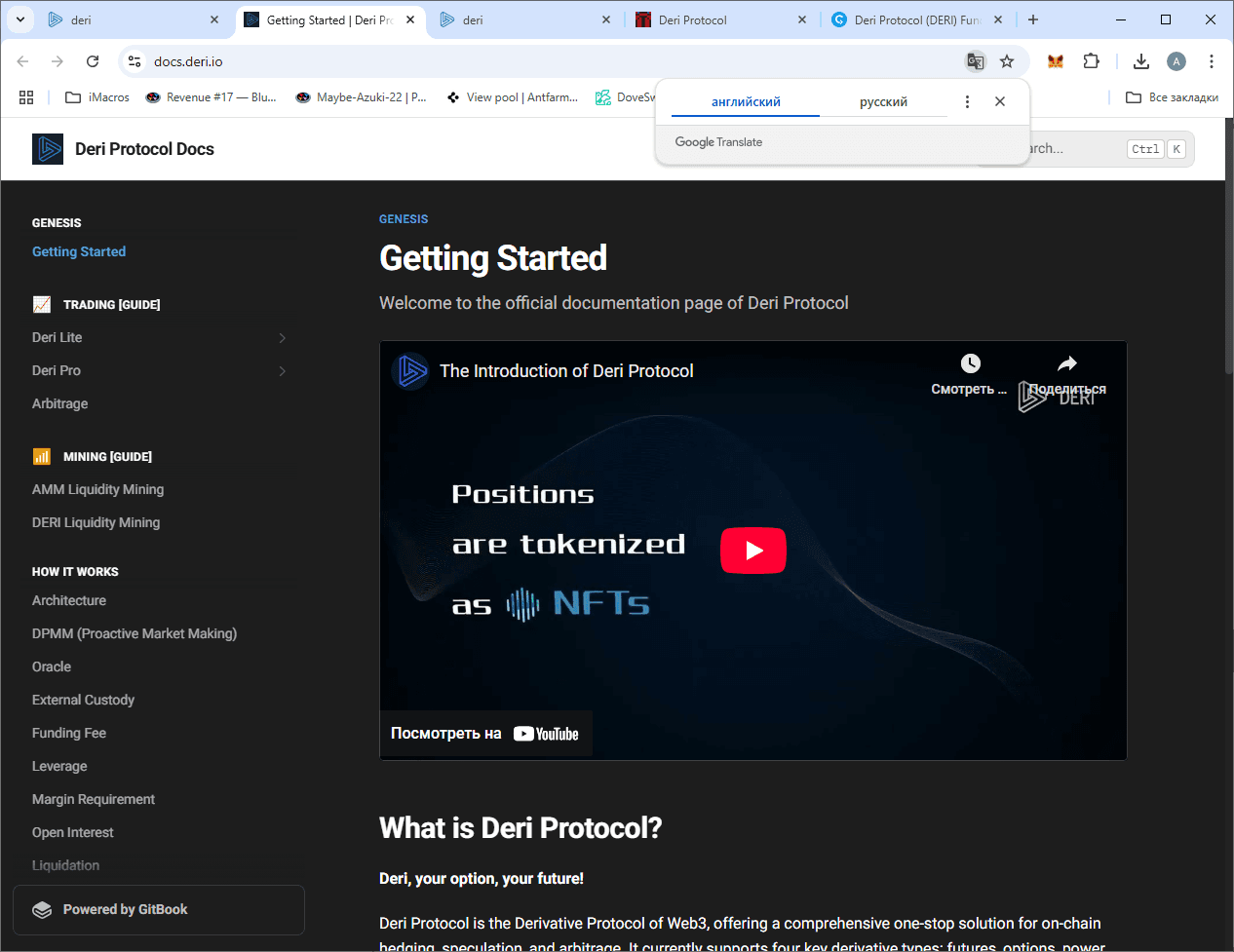Screen dimensions: 1234x952
Task: Open the 'Leverage' sidebar page
Action: (x=59, y=766)
